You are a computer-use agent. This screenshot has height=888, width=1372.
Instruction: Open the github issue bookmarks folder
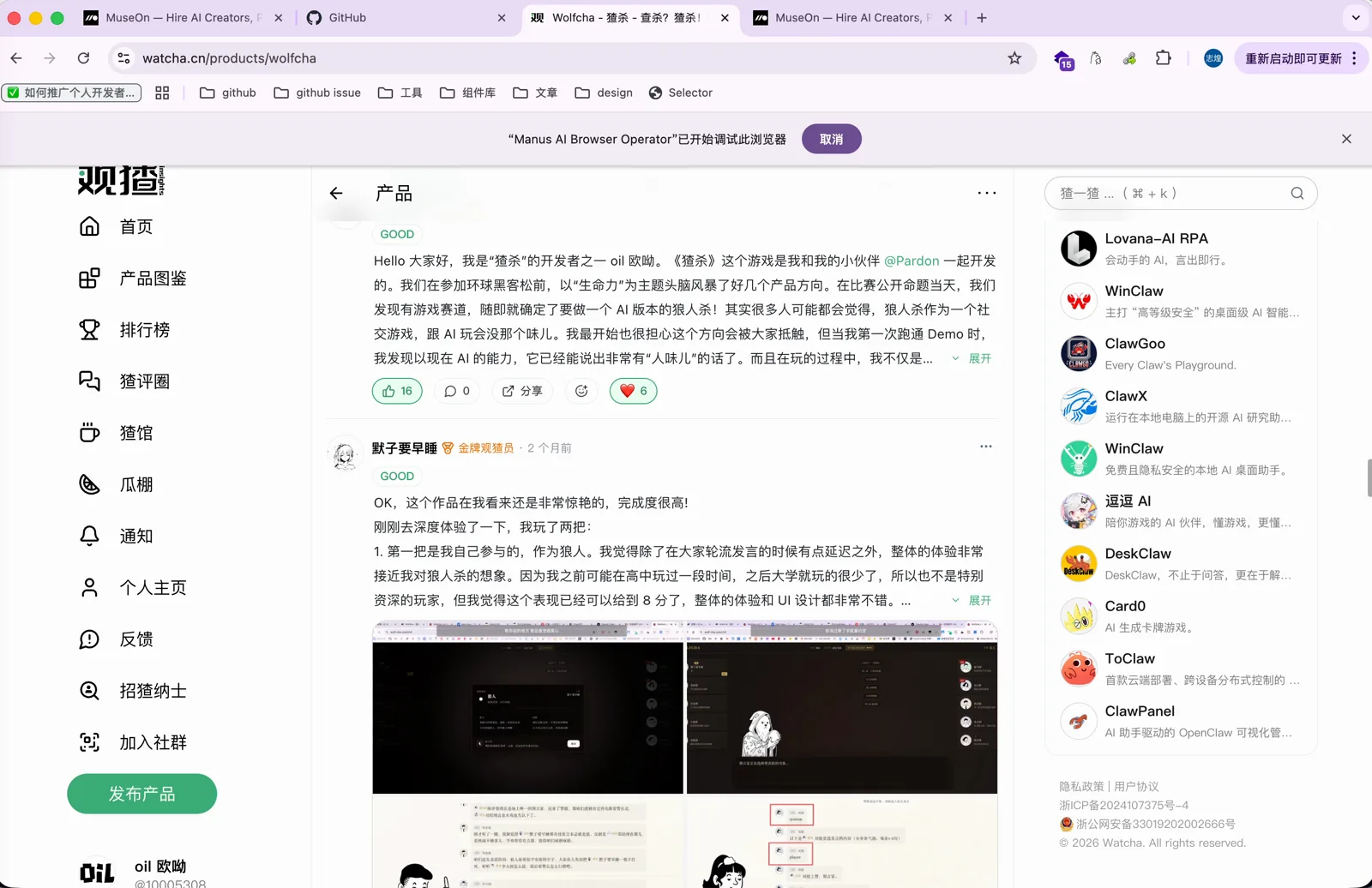317,93
